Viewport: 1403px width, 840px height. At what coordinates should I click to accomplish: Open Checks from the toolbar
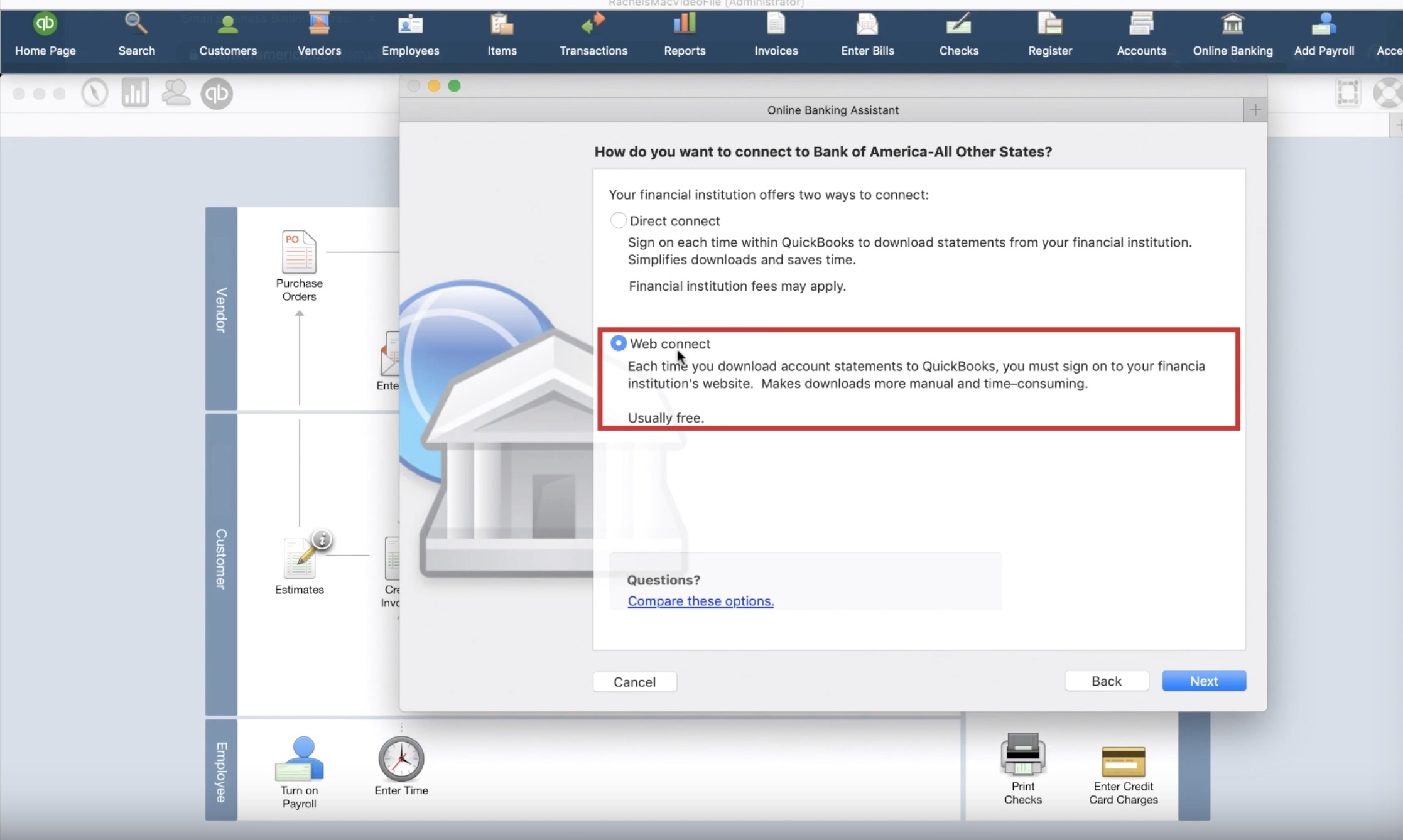[x=958, y=35]
